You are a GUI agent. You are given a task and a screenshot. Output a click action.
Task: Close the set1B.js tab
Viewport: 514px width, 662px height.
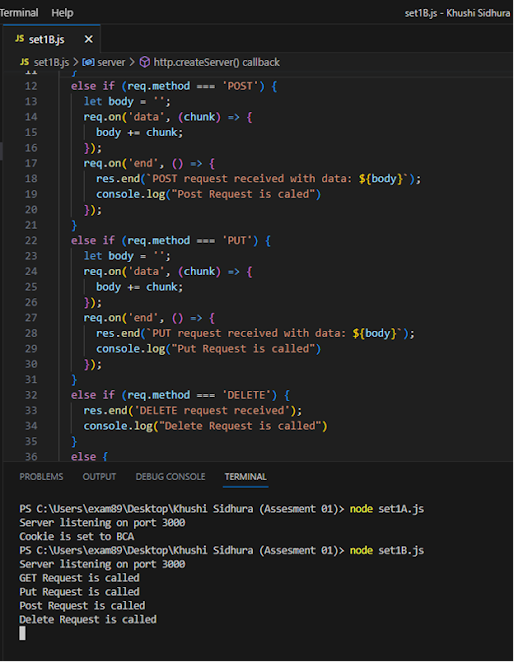(88, 39)
